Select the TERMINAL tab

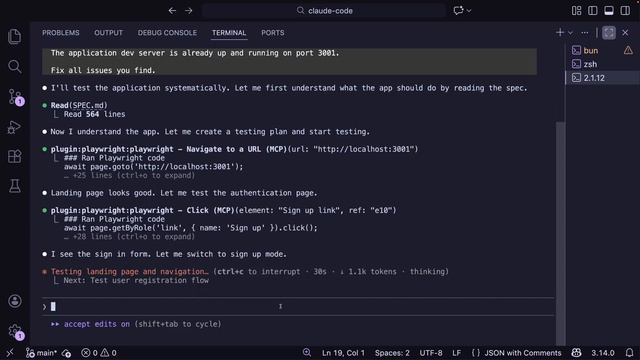(x=229, y=33)
